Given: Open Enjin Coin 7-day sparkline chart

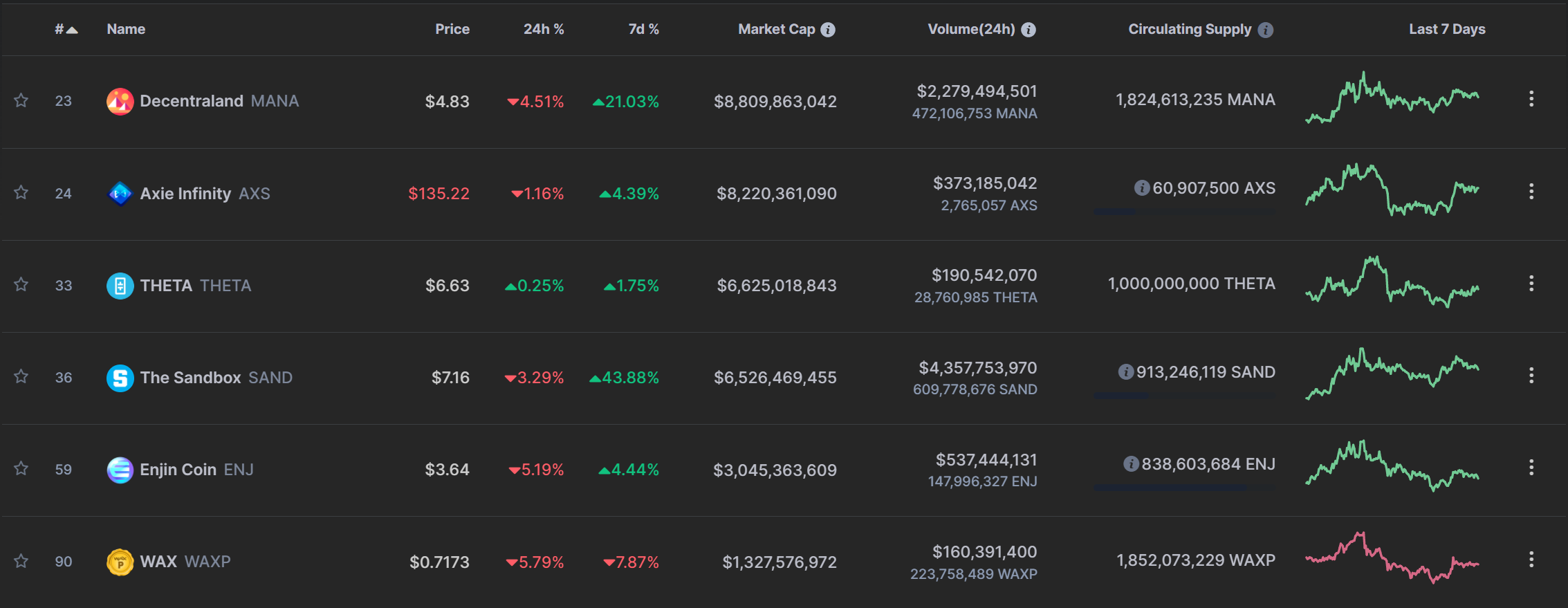Looking at the screenshot, I should coord(1392,466).
